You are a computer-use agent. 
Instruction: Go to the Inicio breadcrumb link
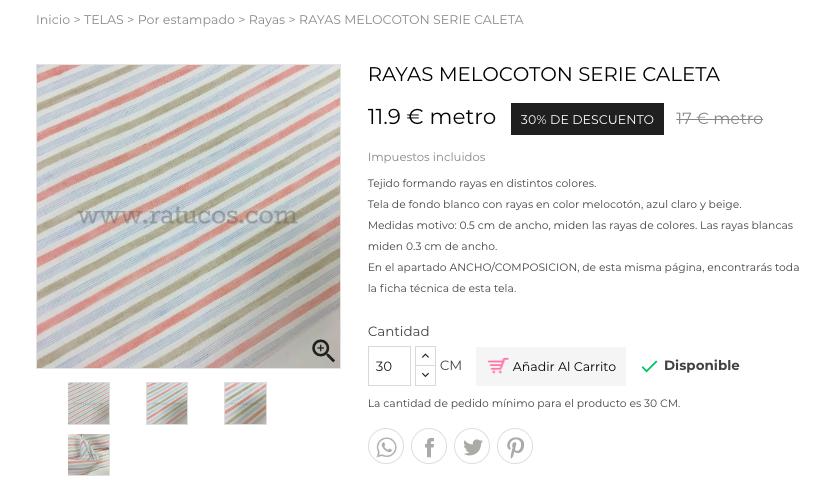click(x=53, y=20)
